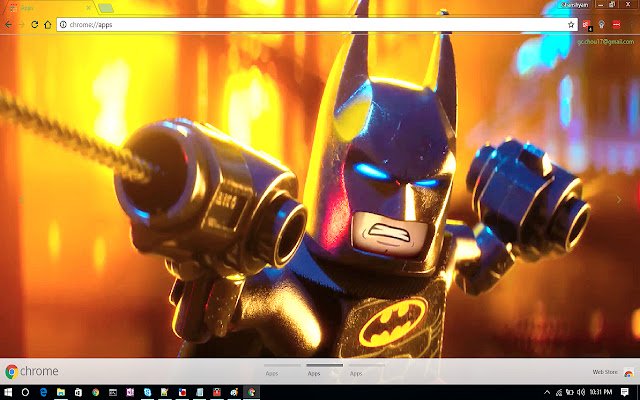Click the browser forward arrow
Screen dimensions: 640x400
[x=22, y=25]
